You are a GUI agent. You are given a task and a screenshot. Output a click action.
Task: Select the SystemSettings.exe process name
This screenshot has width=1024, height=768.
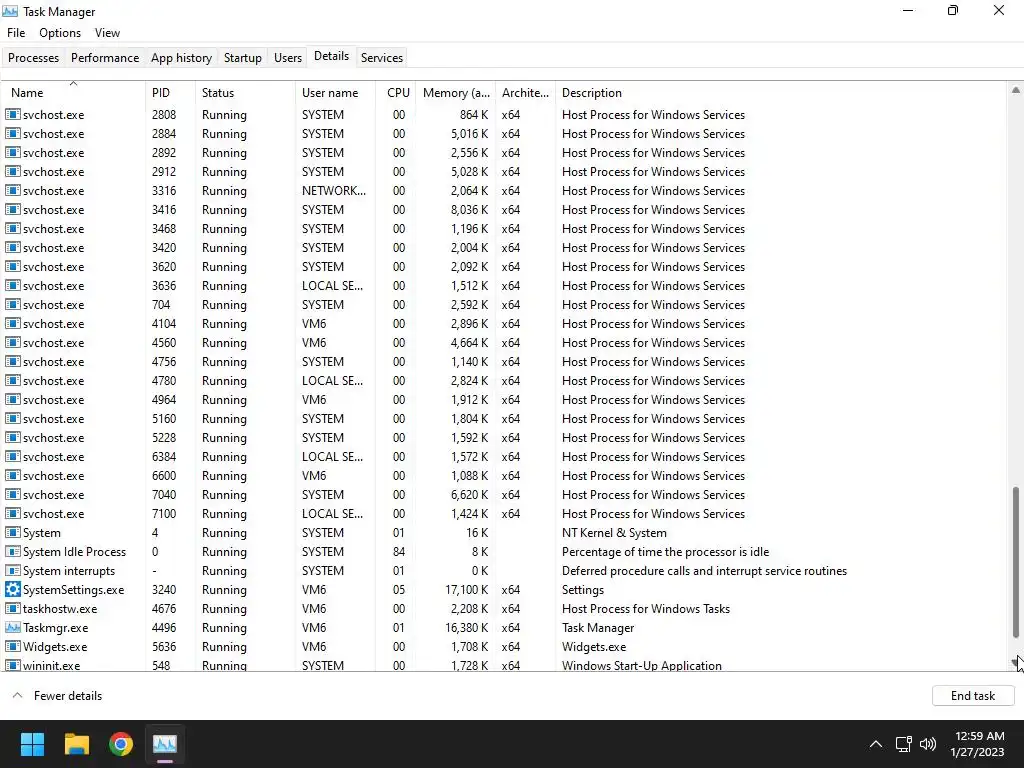click(73, 590)
